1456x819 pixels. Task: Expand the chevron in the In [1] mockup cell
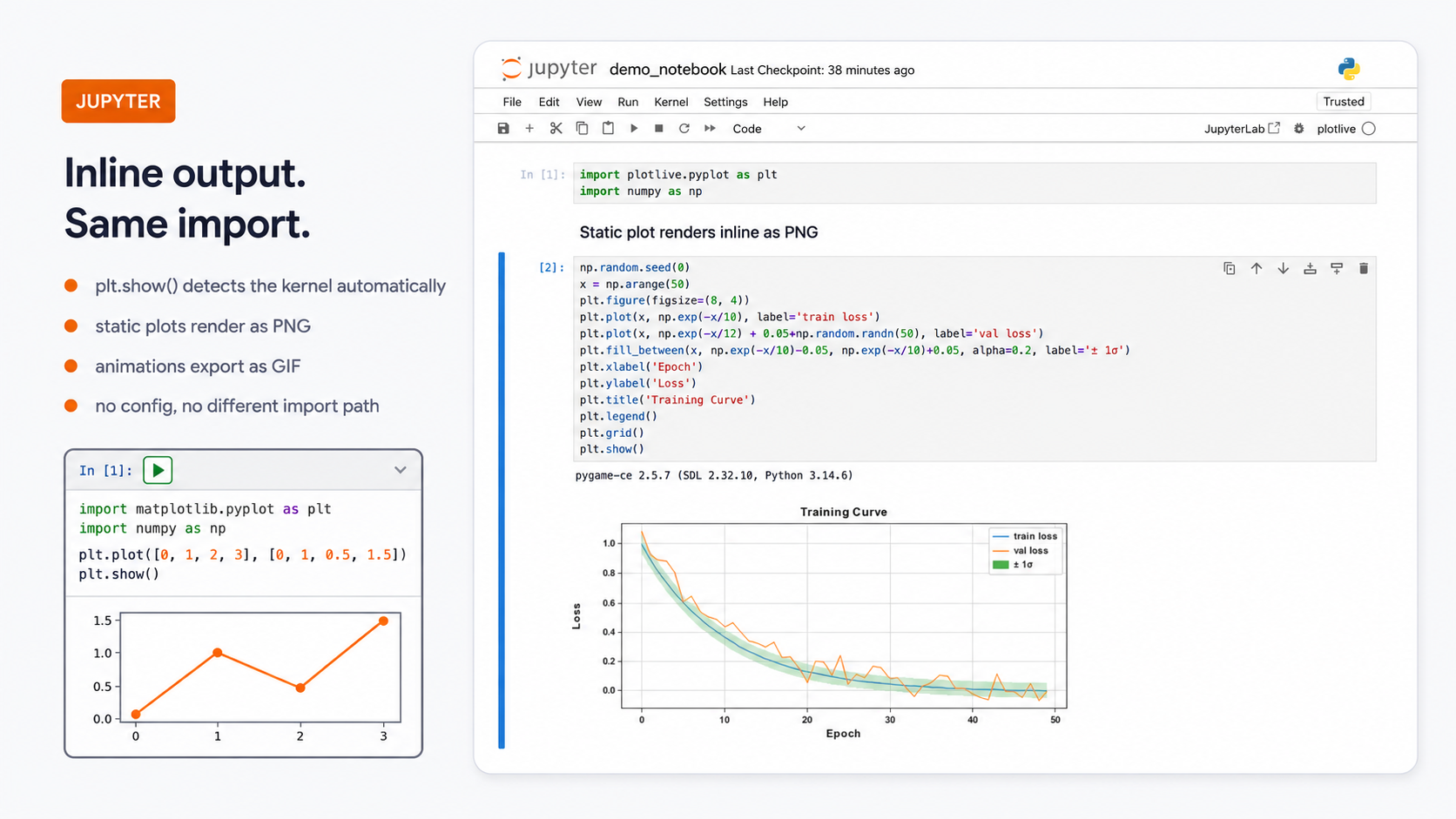(x=401, y=470)
